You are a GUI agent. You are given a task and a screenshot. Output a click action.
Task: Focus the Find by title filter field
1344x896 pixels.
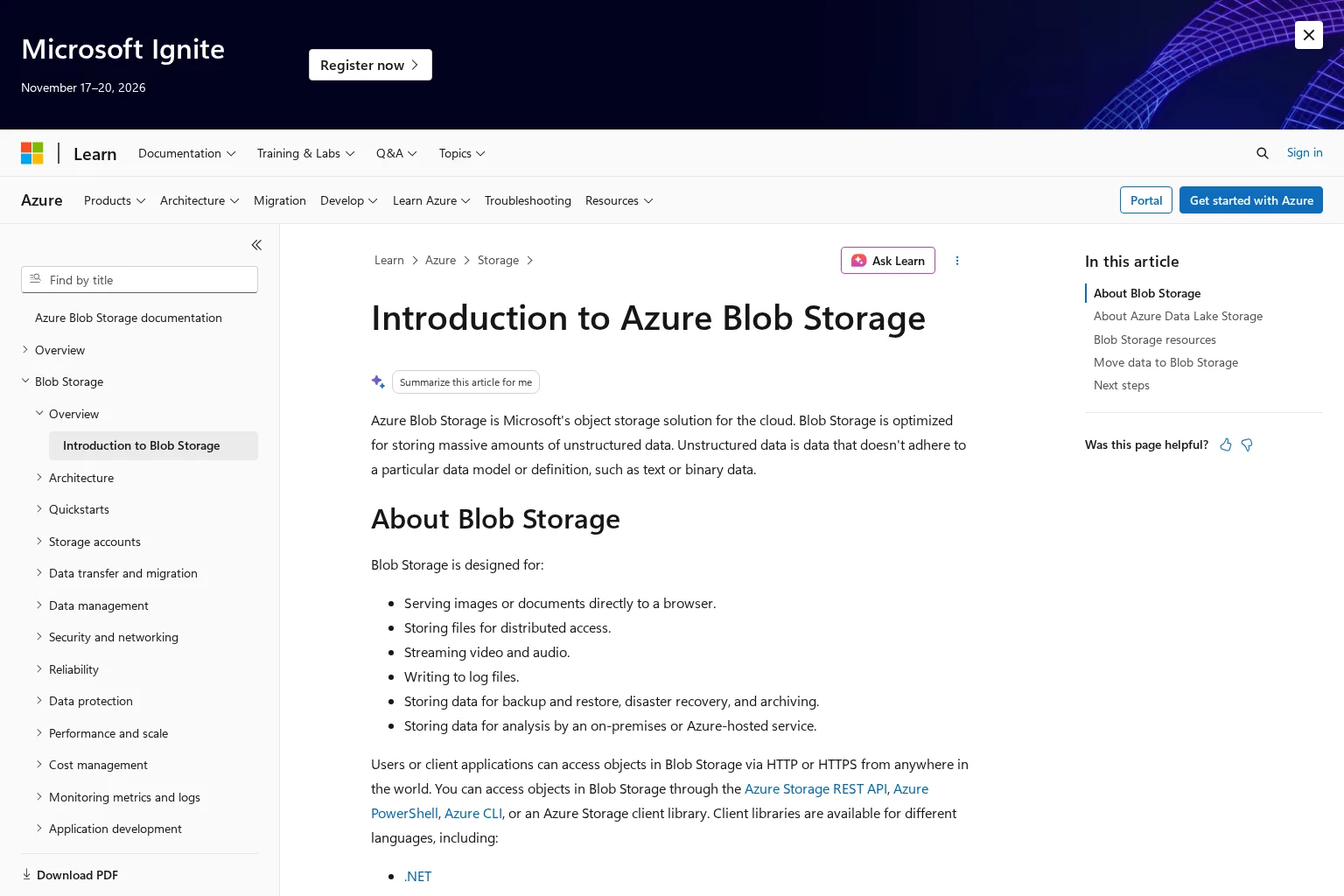coord(140,280)
